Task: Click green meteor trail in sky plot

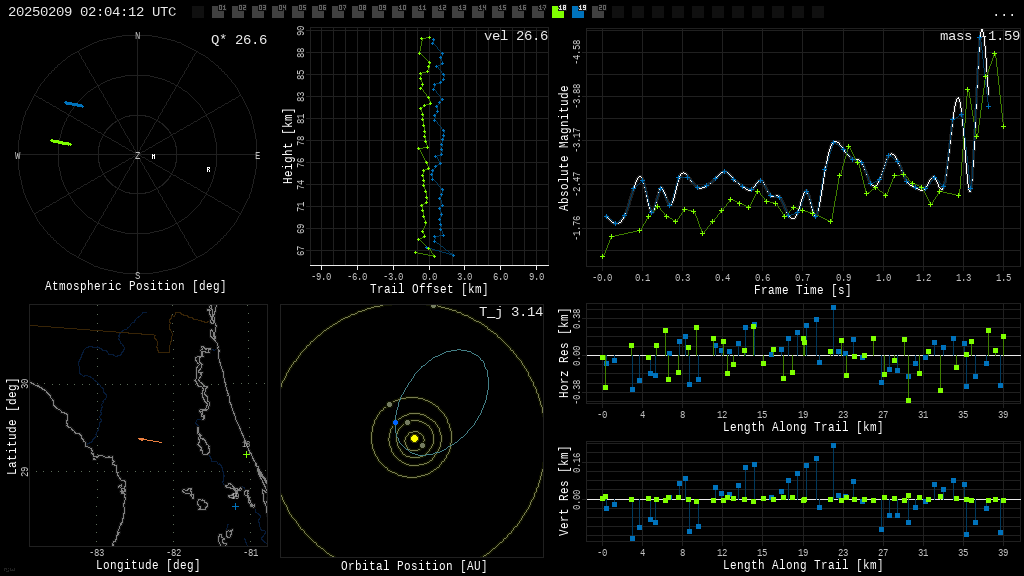Action: [x=61, y=143]
